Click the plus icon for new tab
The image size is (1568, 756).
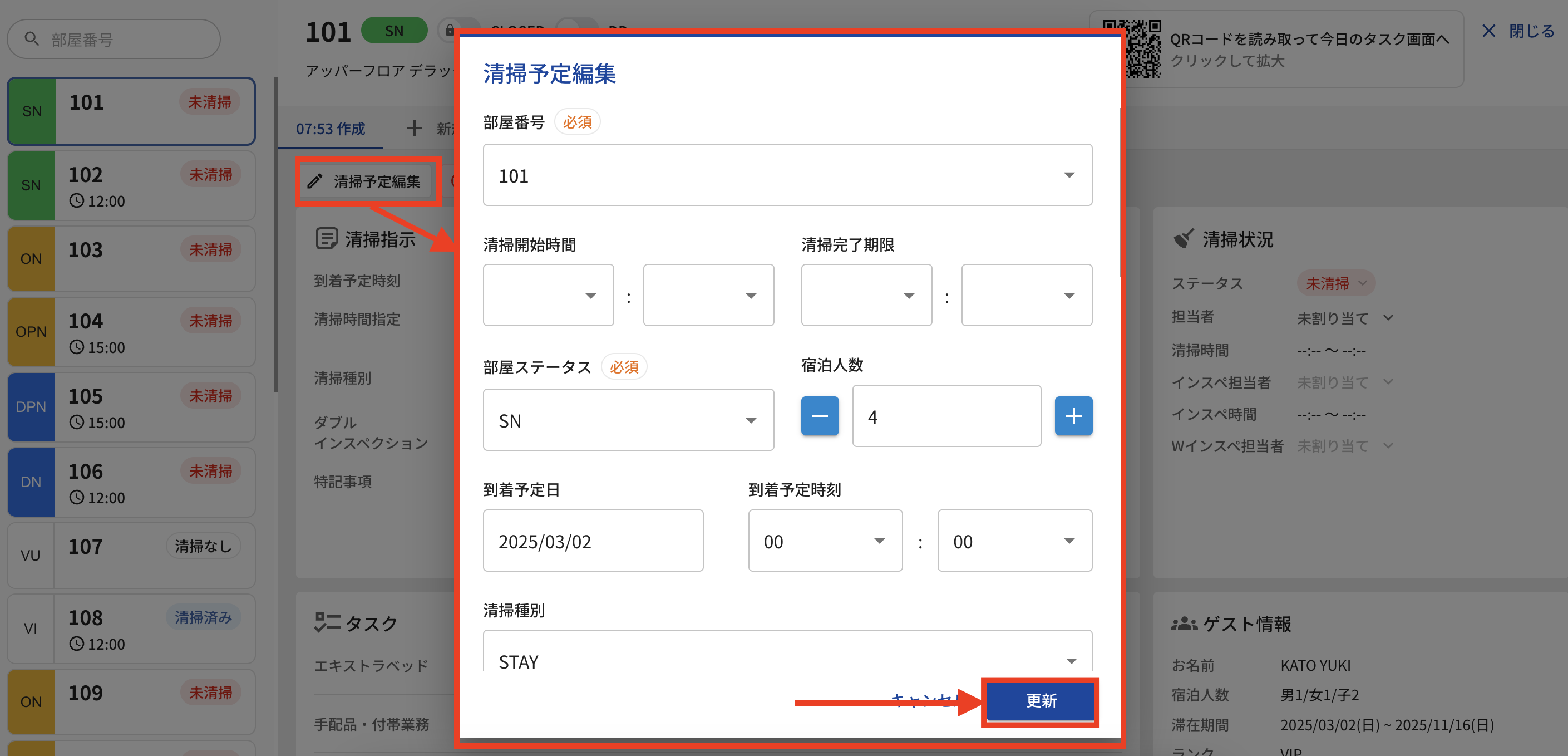[x=414, y=129]
